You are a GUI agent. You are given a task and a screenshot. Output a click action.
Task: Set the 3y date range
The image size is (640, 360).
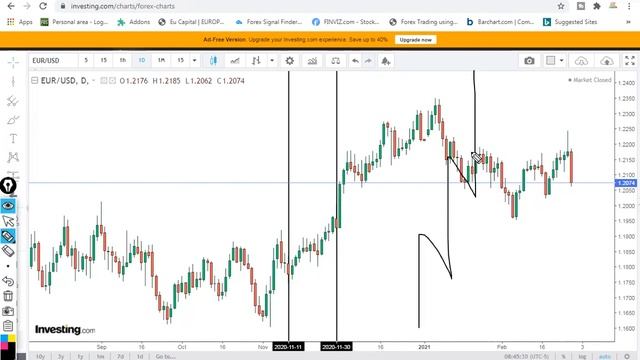61,356
